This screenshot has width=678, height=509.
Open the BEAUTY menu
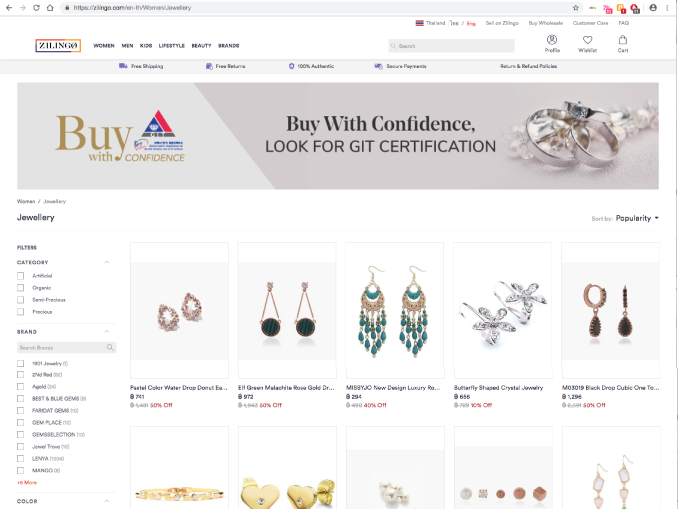click(201, 45)
